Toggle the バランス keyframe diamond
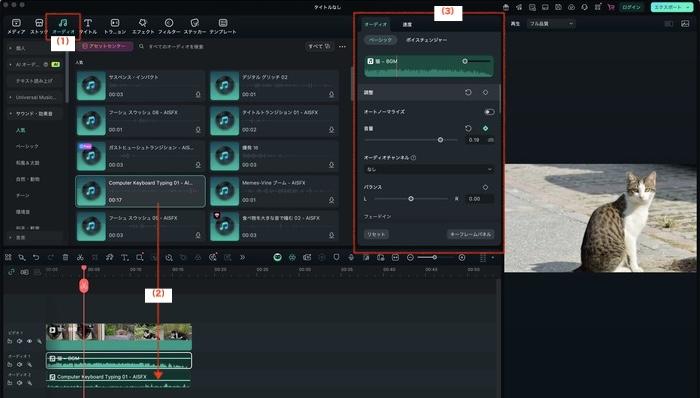 pyautogui.click(x=485, y=187)
